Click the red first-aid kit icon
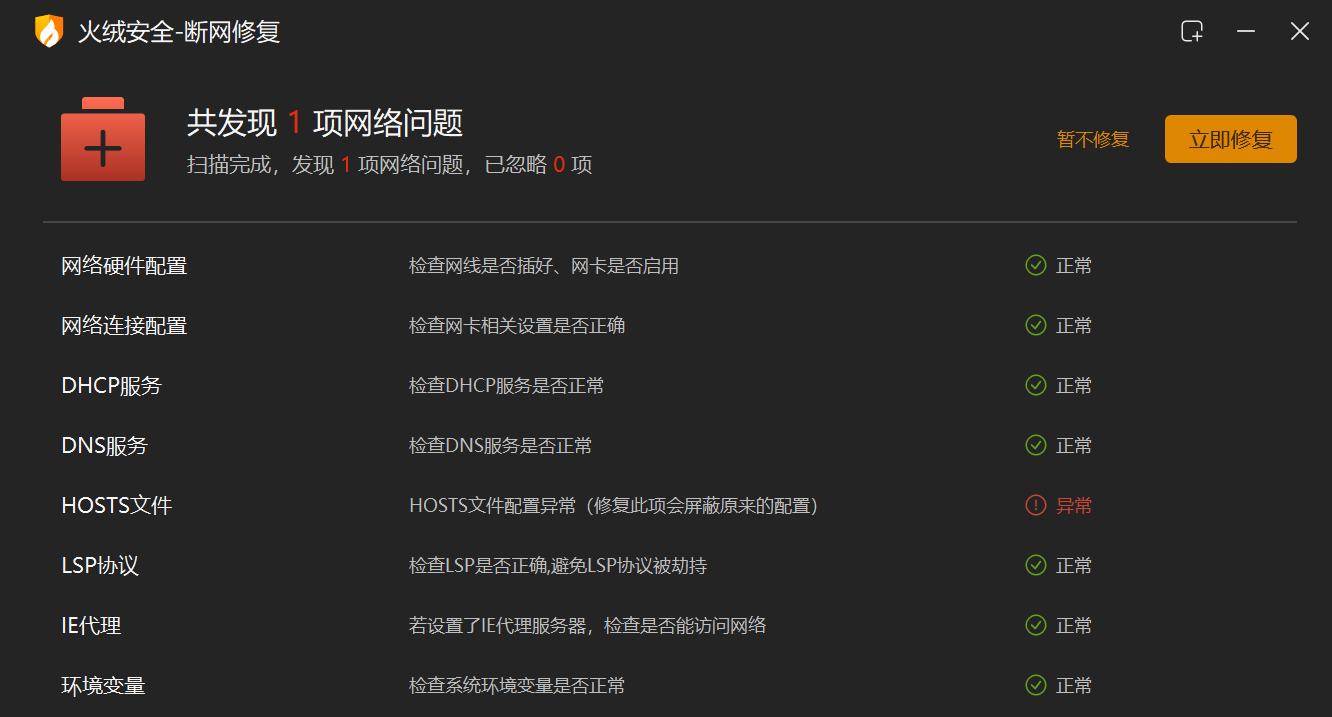1332x717 pixels. tap(103, 140)
